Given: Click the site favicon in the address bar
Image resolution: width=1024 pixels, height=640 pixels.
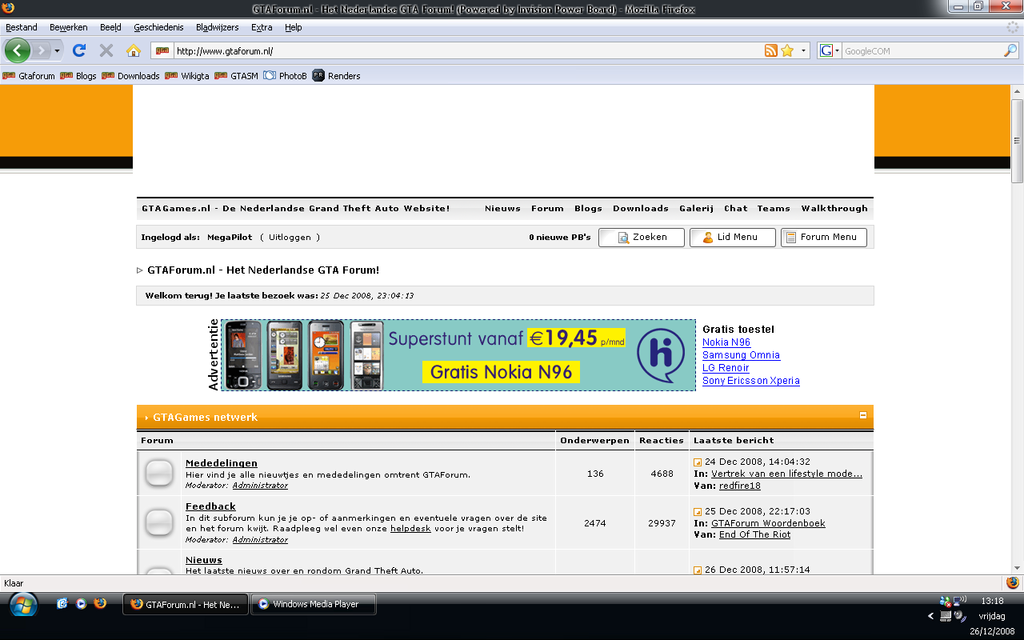Looking at the screenshot, I should click(163, 50).
